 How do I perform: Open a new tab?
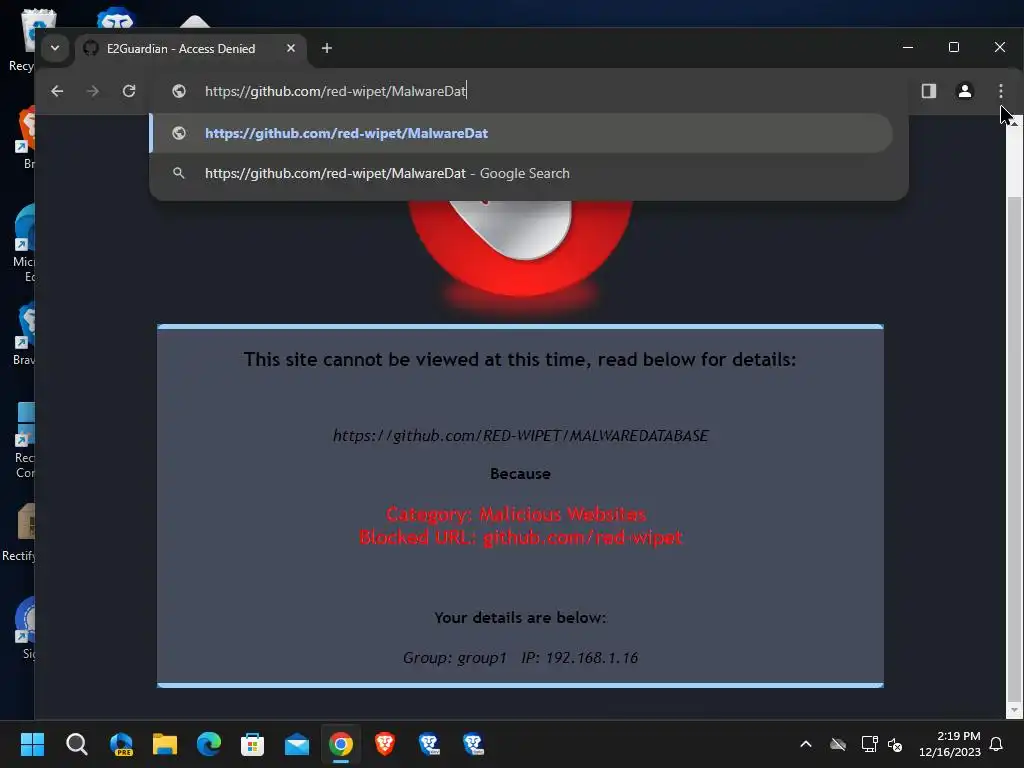click(x=327, y=48)
